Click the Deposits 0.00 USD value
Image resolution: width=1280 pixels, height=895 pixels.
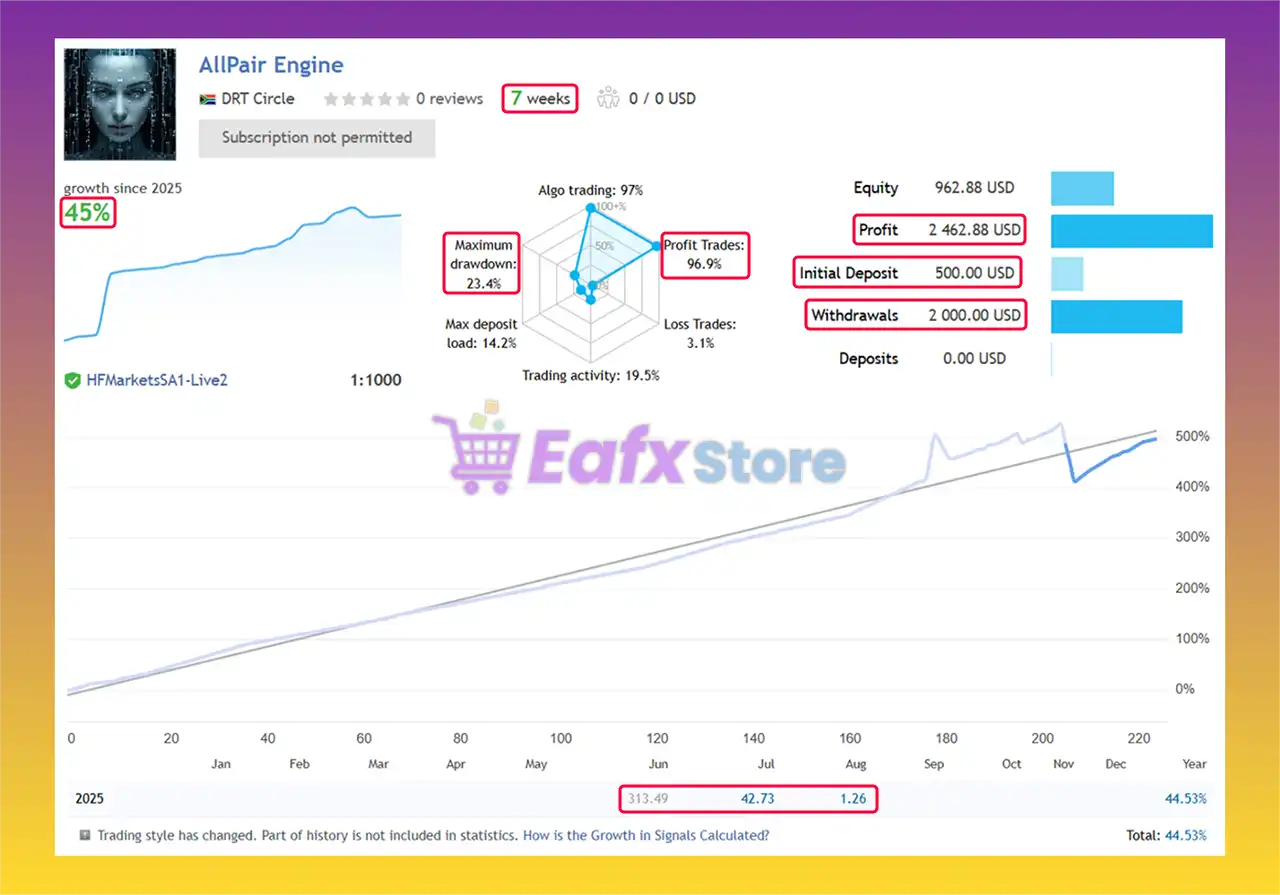(x=974, y=358)
